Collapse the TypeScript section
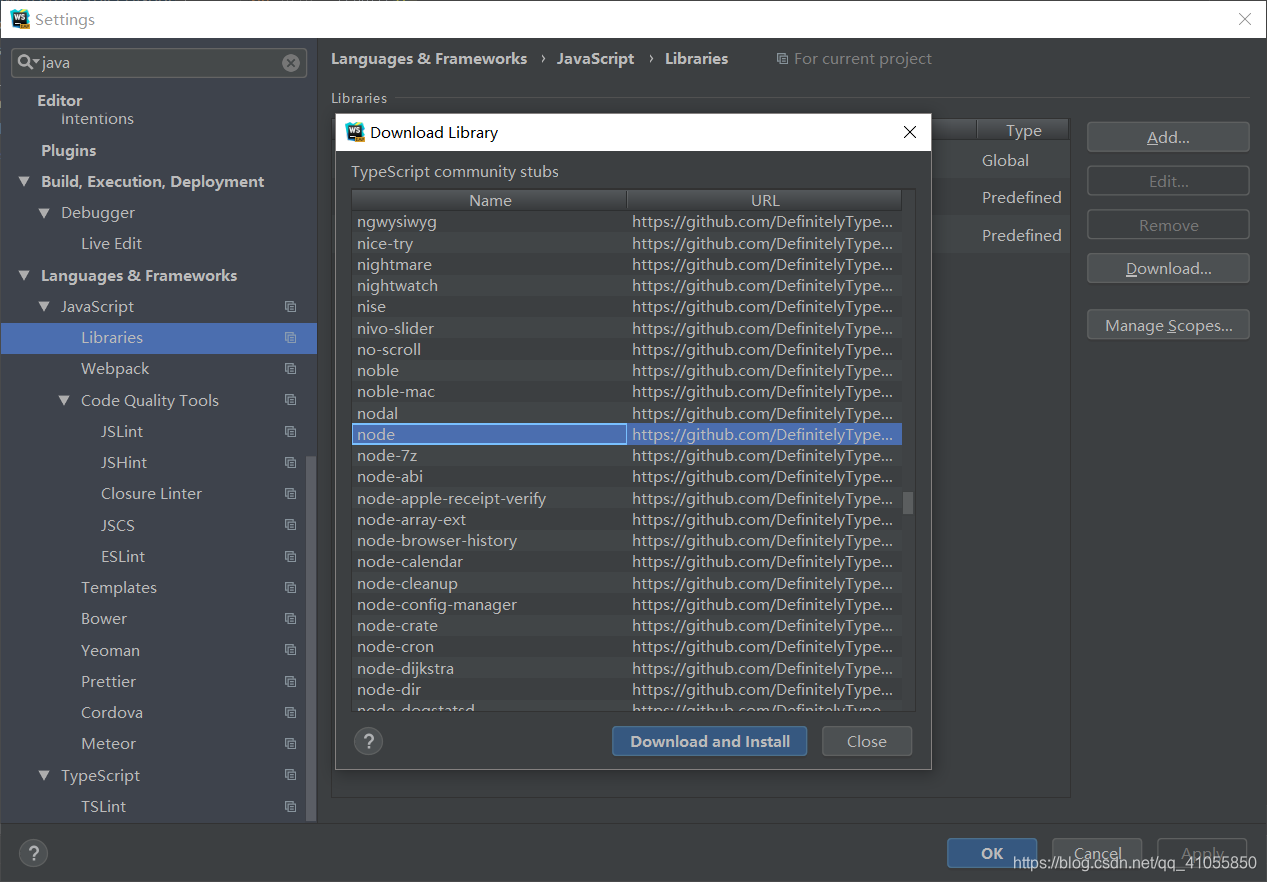Viewport: 1267px width, 882px height. tap(44, 775)
